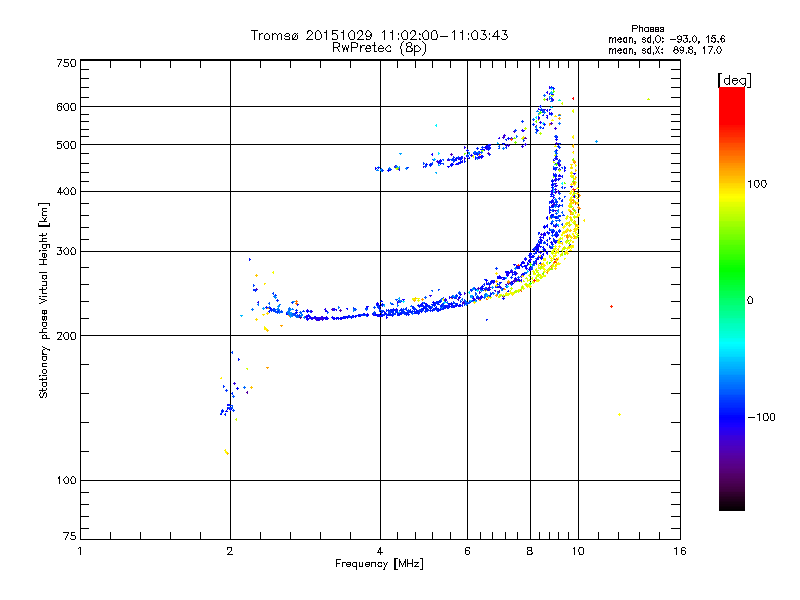Viewport: 800px width, 600px height.
Task: Click the x-axis tick label "4"
Action: click(x=380, y=551)
